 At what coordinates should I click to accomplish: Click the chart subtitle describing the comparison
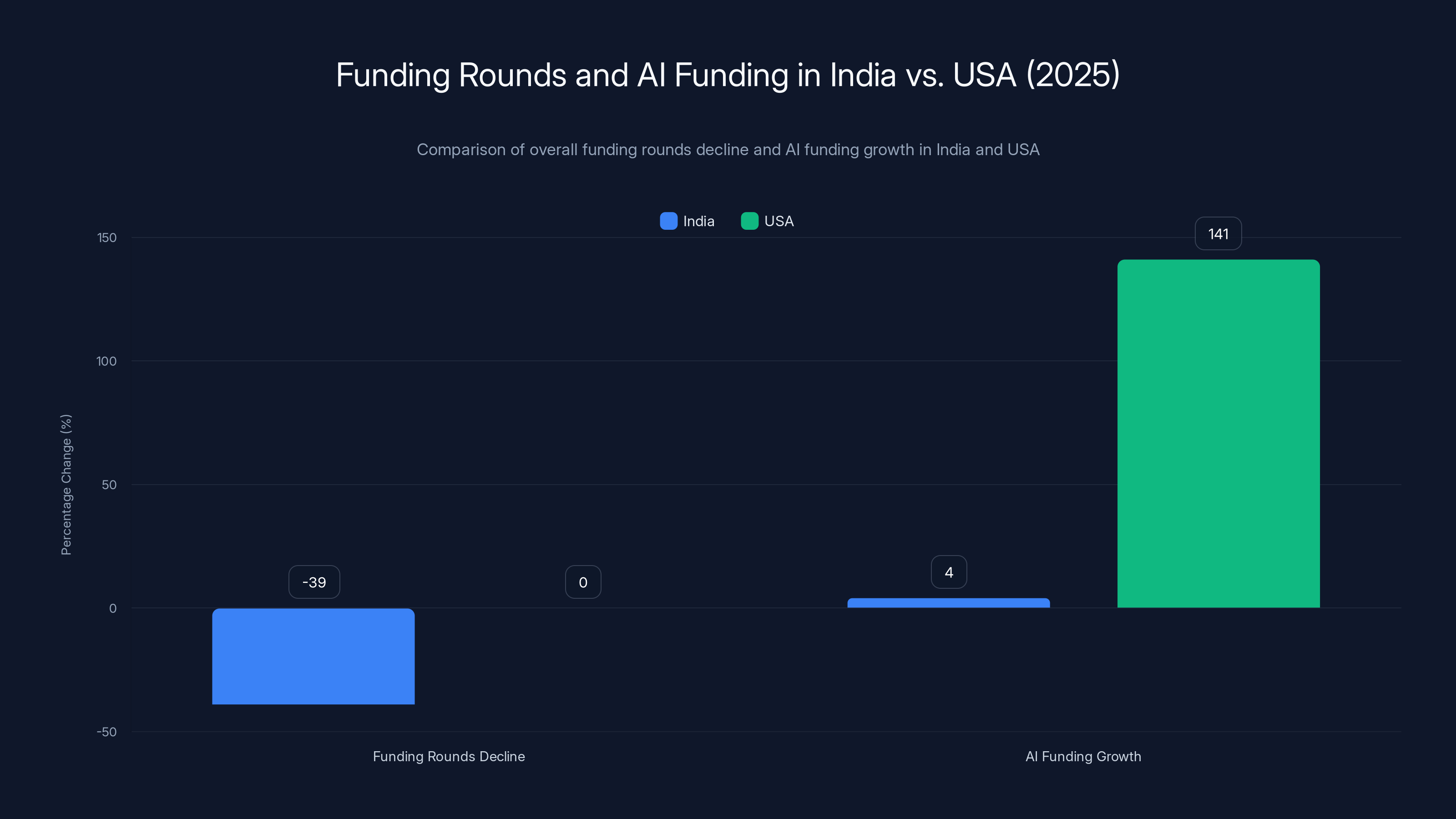(x=728, y=150)
